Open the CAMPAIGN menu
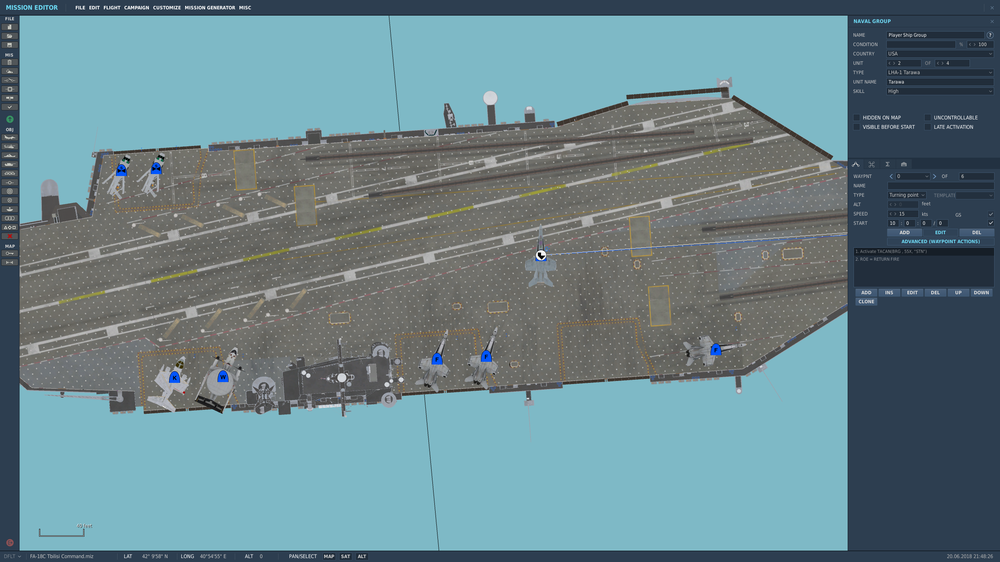Image resolution: width=1000 pixels, height=562 pixels. [136, 8]
